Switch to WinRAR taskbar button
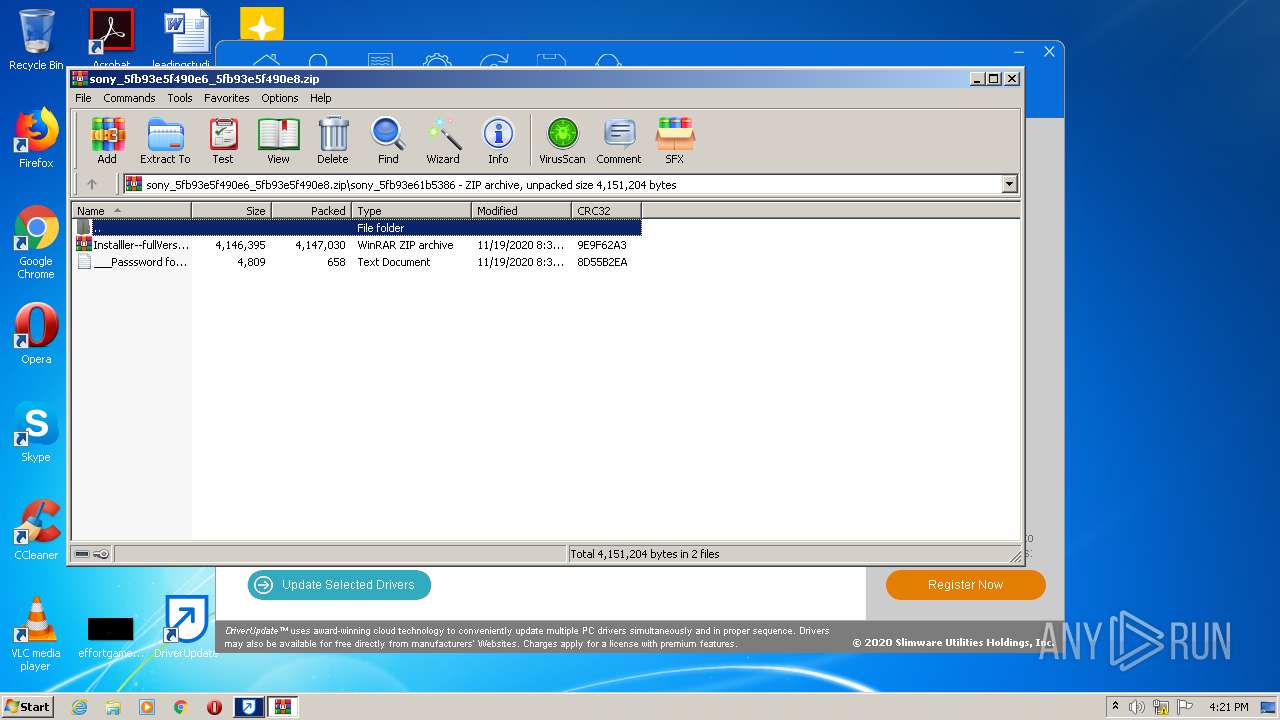Viewport: 1280px width, 720px height. tap(282, 707)
